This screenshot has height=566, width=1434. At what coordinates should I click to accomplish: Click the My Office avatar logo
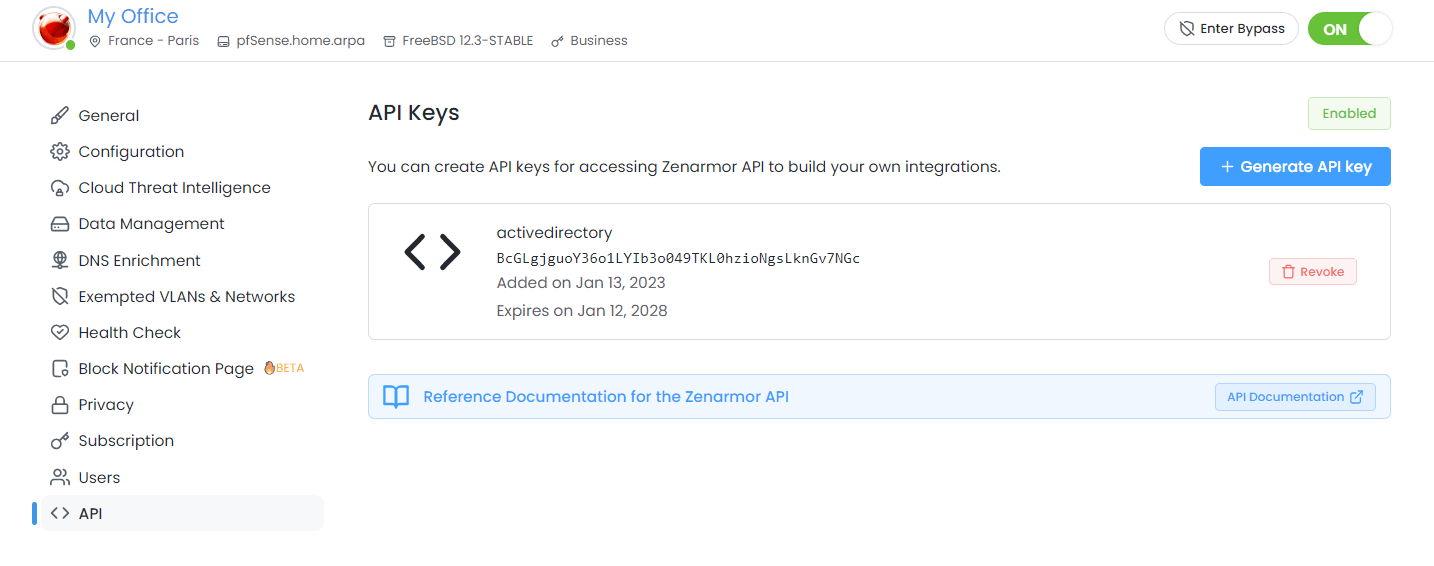pyautogui.click(x=54, y=28)
